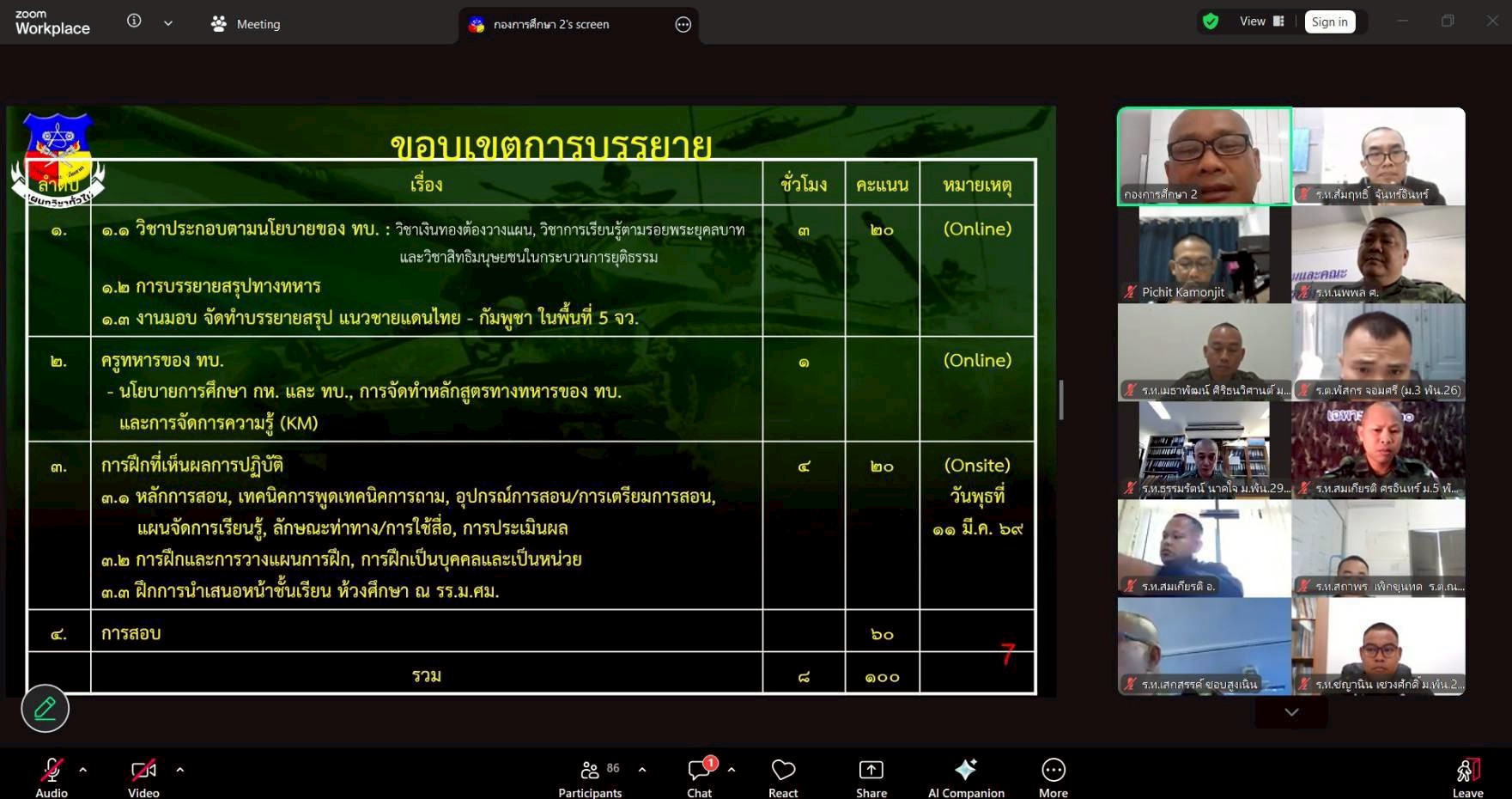Open the View layout button

pyautogui.click(x=1261, y=21)
